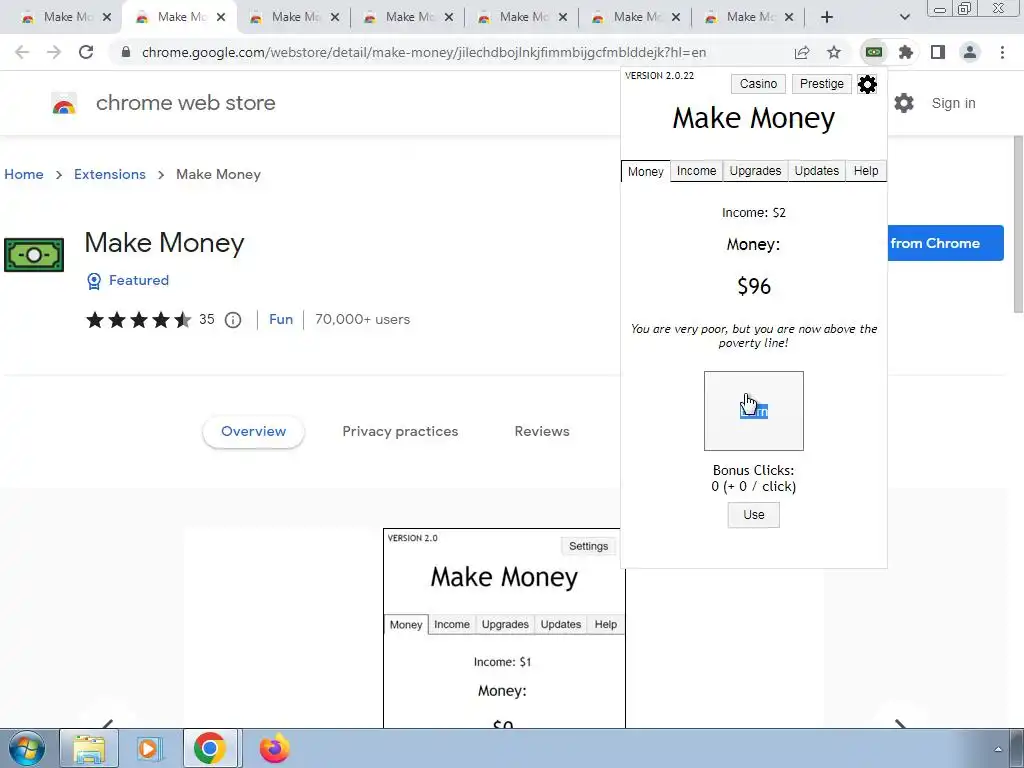Click the share page icon in the address bar

point(802,52)
